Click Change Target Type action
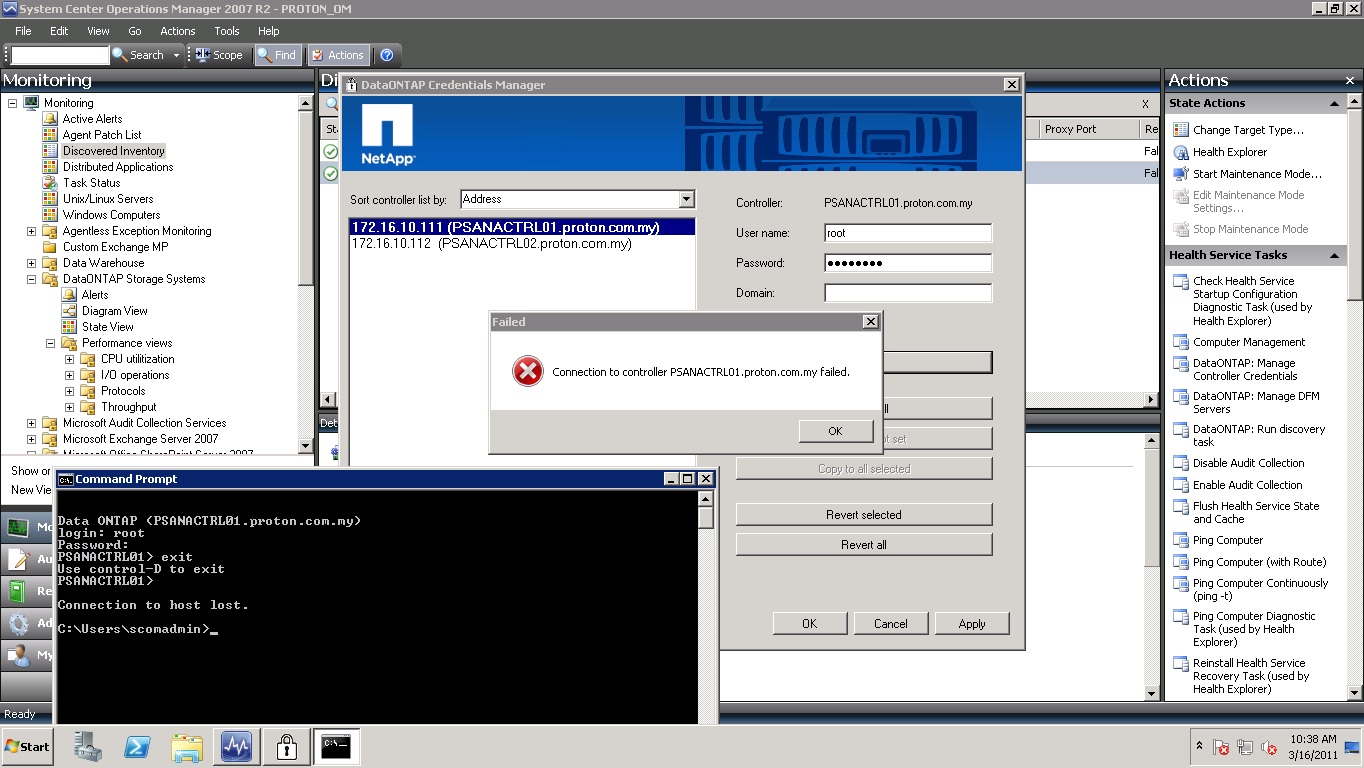Image resolution: width=1364 pixels, height=768 pixels. (x=1248, y=130)
